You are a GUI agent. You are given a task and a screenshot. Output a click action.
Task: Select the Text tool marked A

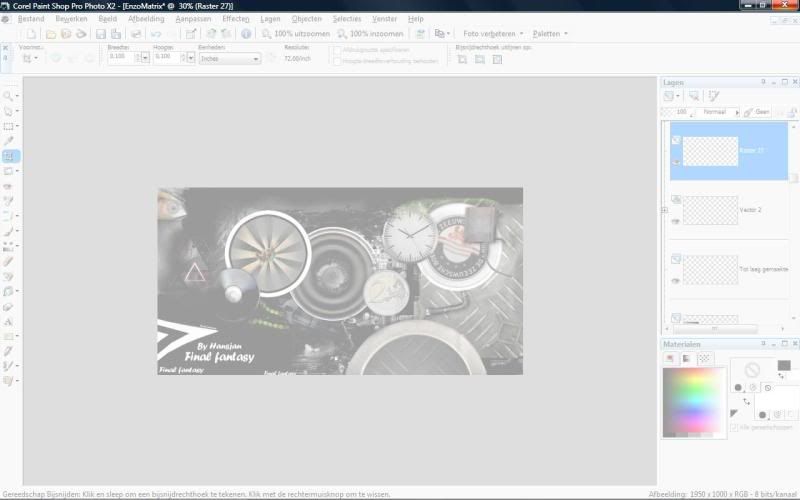[x=8, y=321]
